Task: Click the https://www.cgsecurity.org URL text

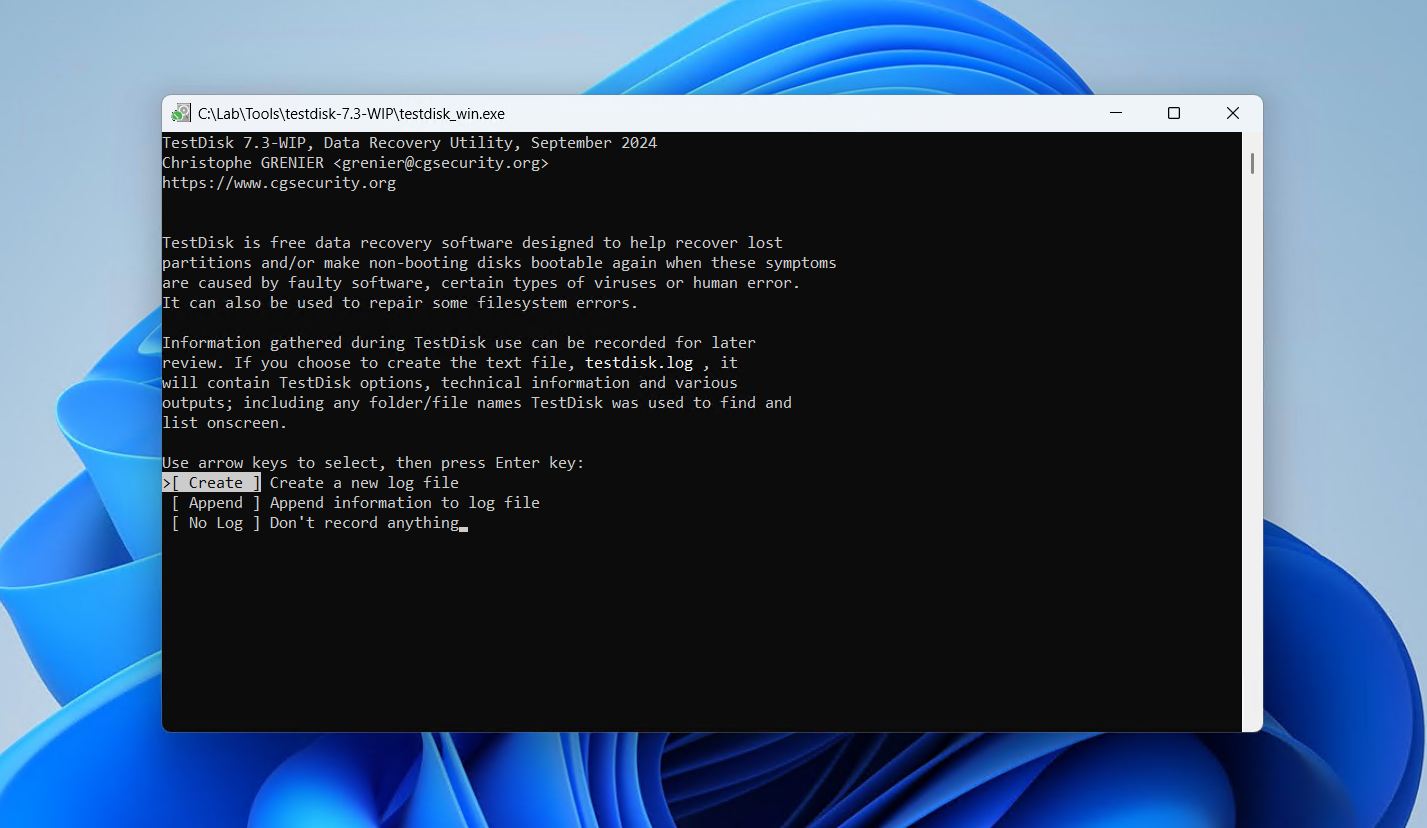Action: [279, 183]
